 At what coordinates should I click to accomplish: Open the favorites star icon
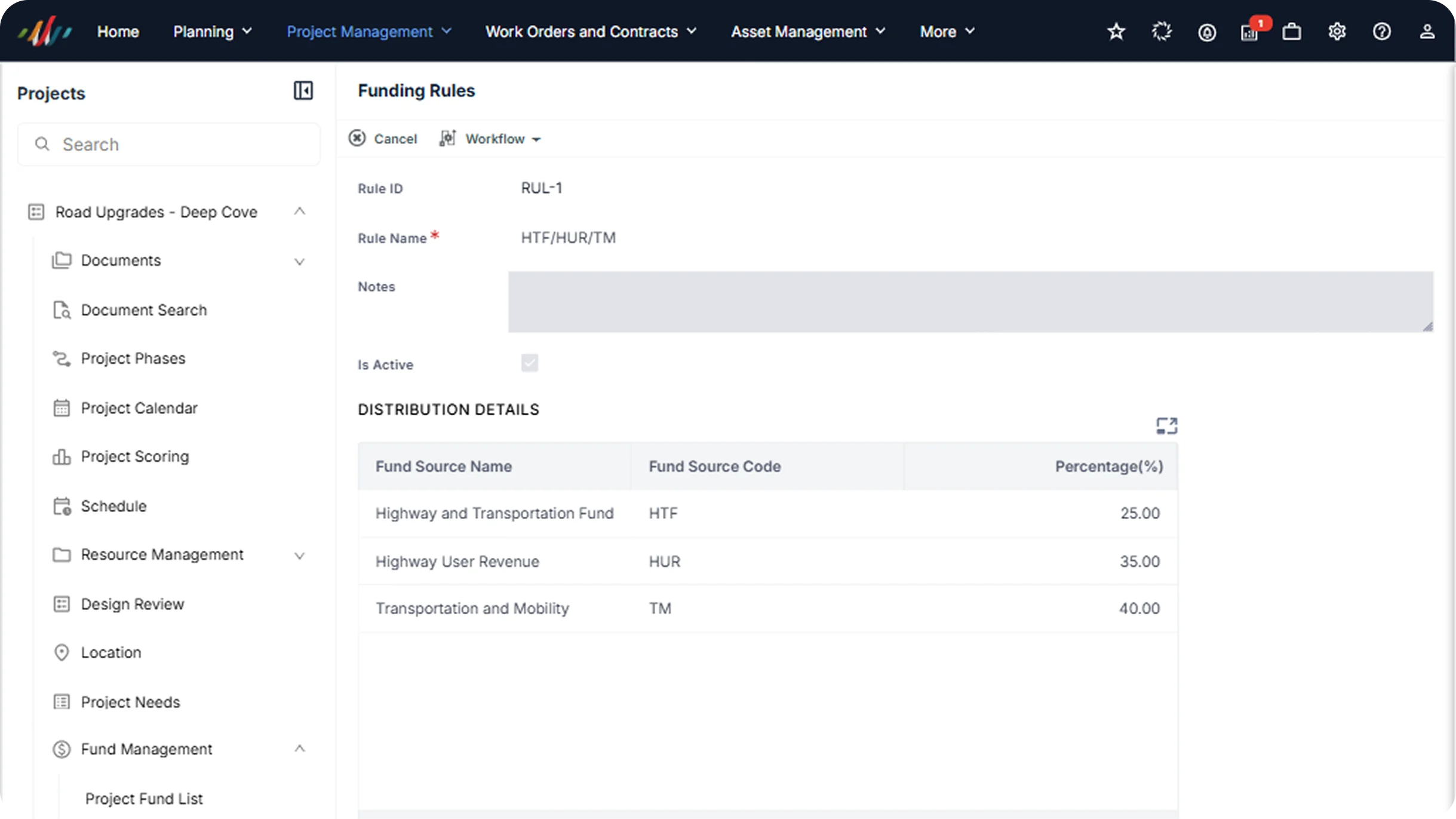pyautogui.click(x=1116, y=32)
